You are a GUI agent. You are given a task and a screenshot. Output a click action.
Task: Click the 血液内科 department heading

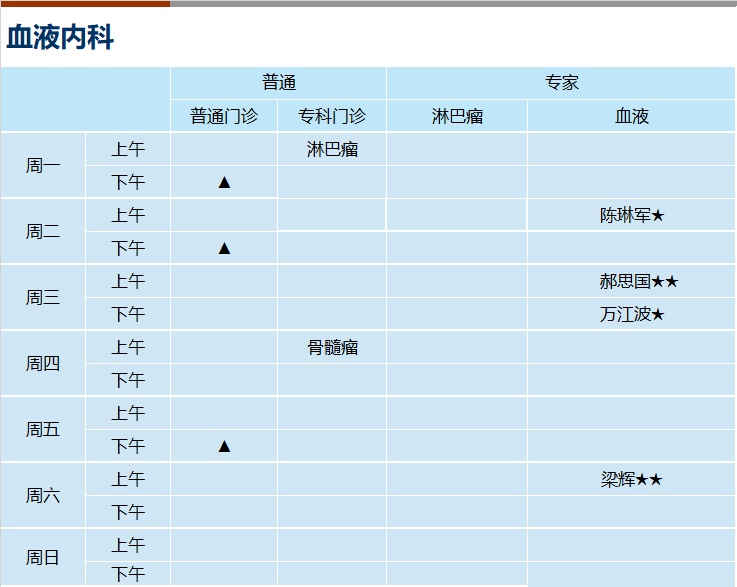click(x=60, y=38)
